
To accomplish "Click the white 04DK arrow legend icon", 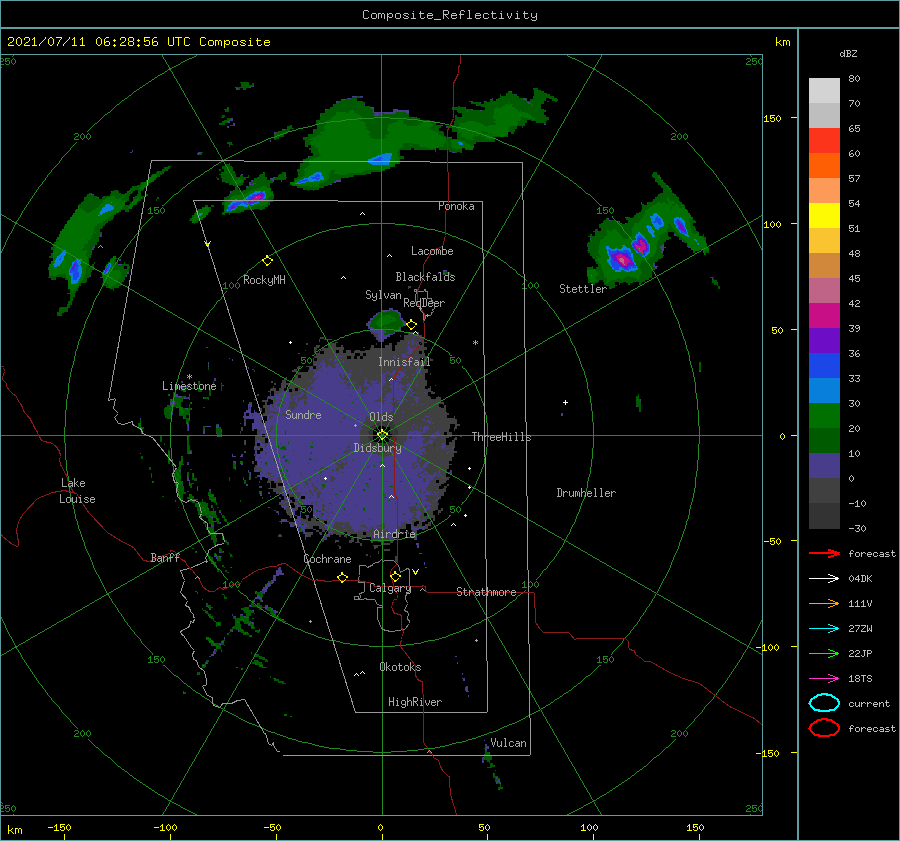I will pos(824,579).
